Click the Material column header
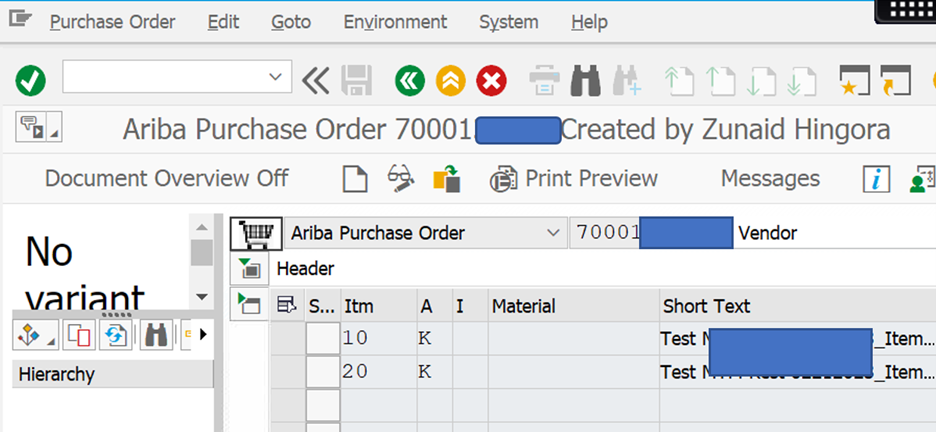 [x=574, y=306]
